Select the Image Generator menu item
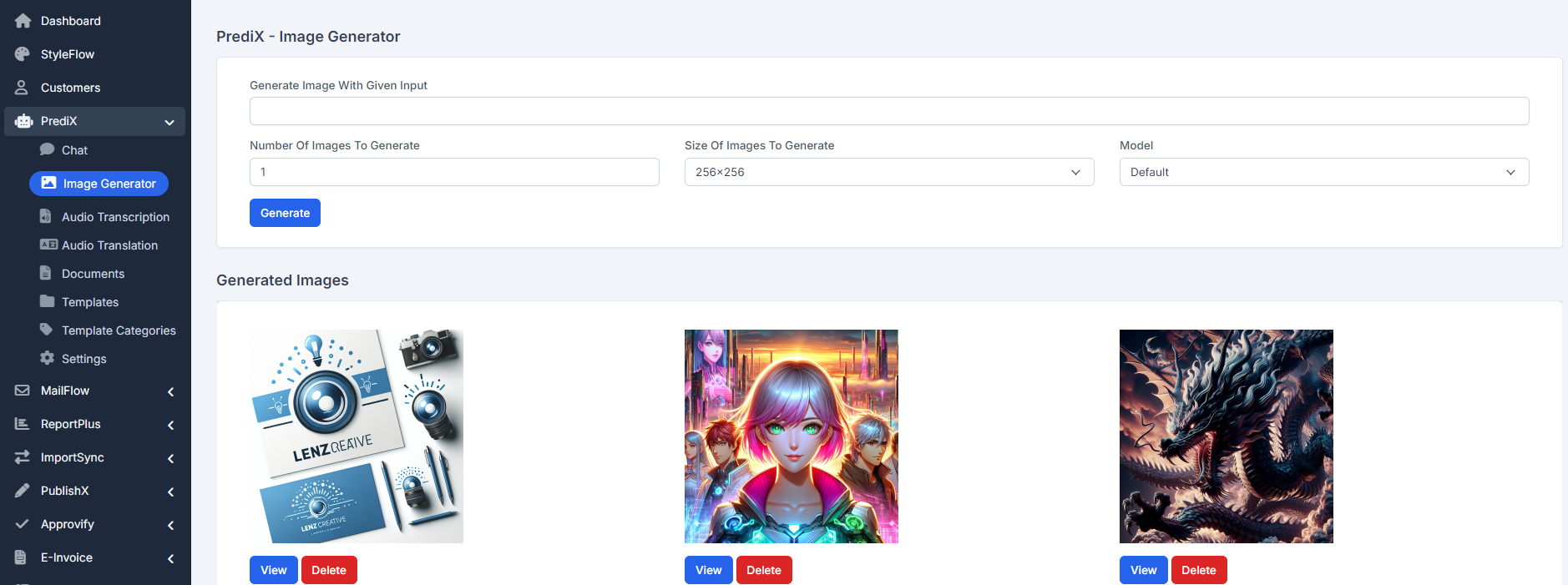Viewport: 1568px width, 585px height. pos(99,184)
